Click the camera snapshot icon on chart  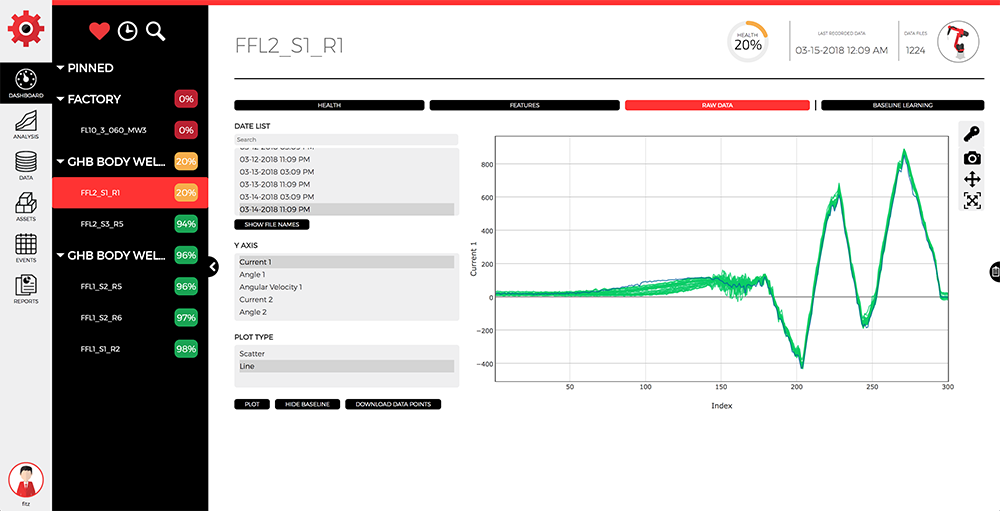tap(972, 157)
